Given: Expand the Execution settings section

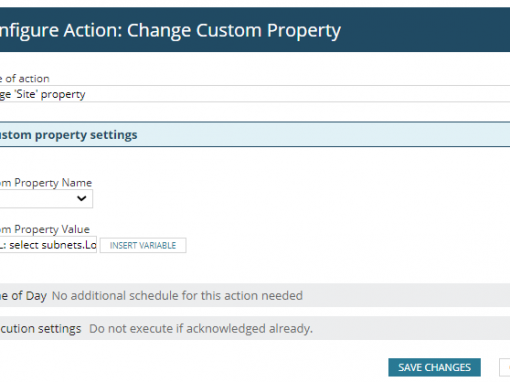Looking at the screenshot, I should [255, 328].
